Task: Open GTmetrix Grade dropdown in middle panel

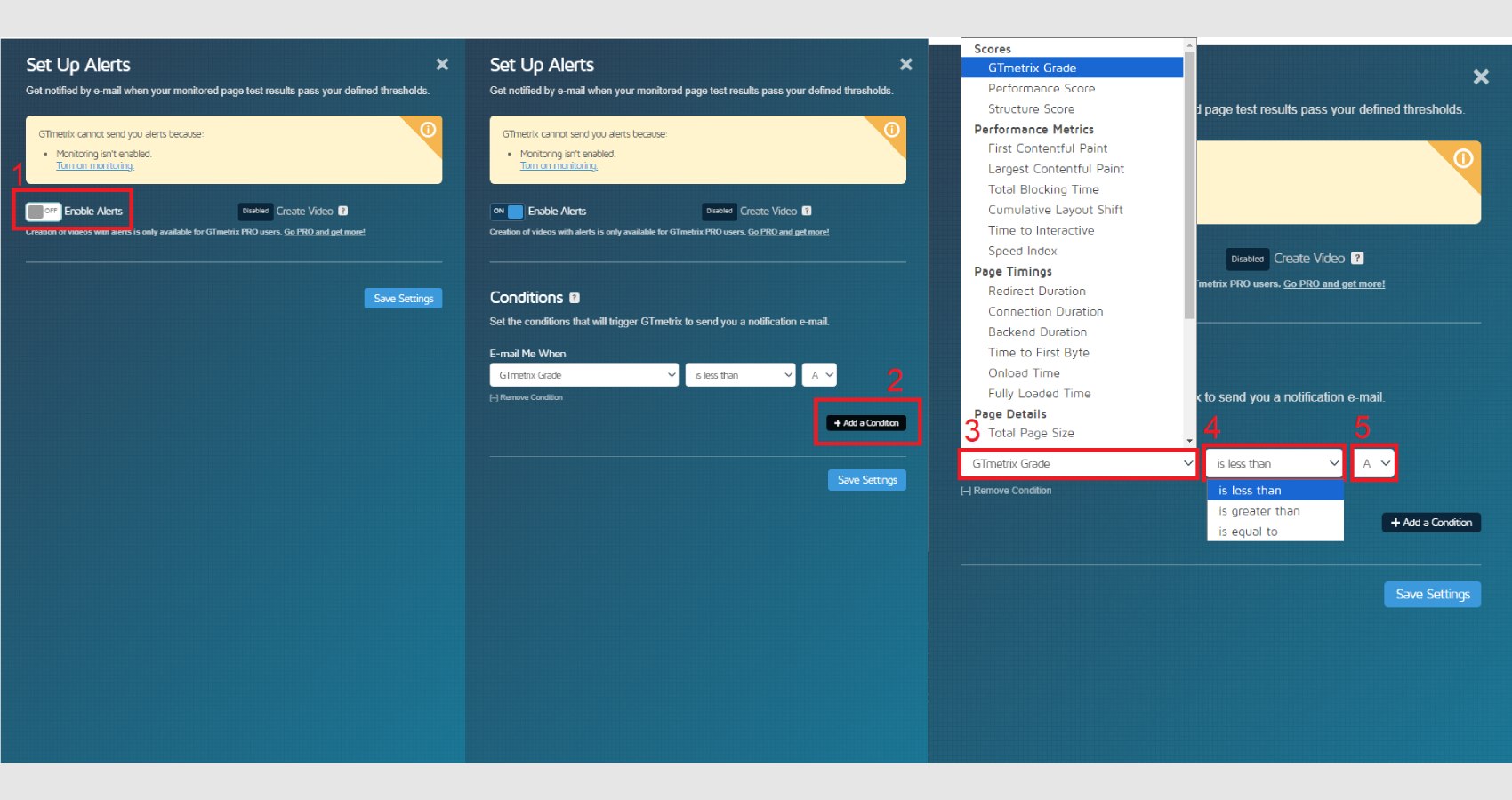Action: coord(583,375)
